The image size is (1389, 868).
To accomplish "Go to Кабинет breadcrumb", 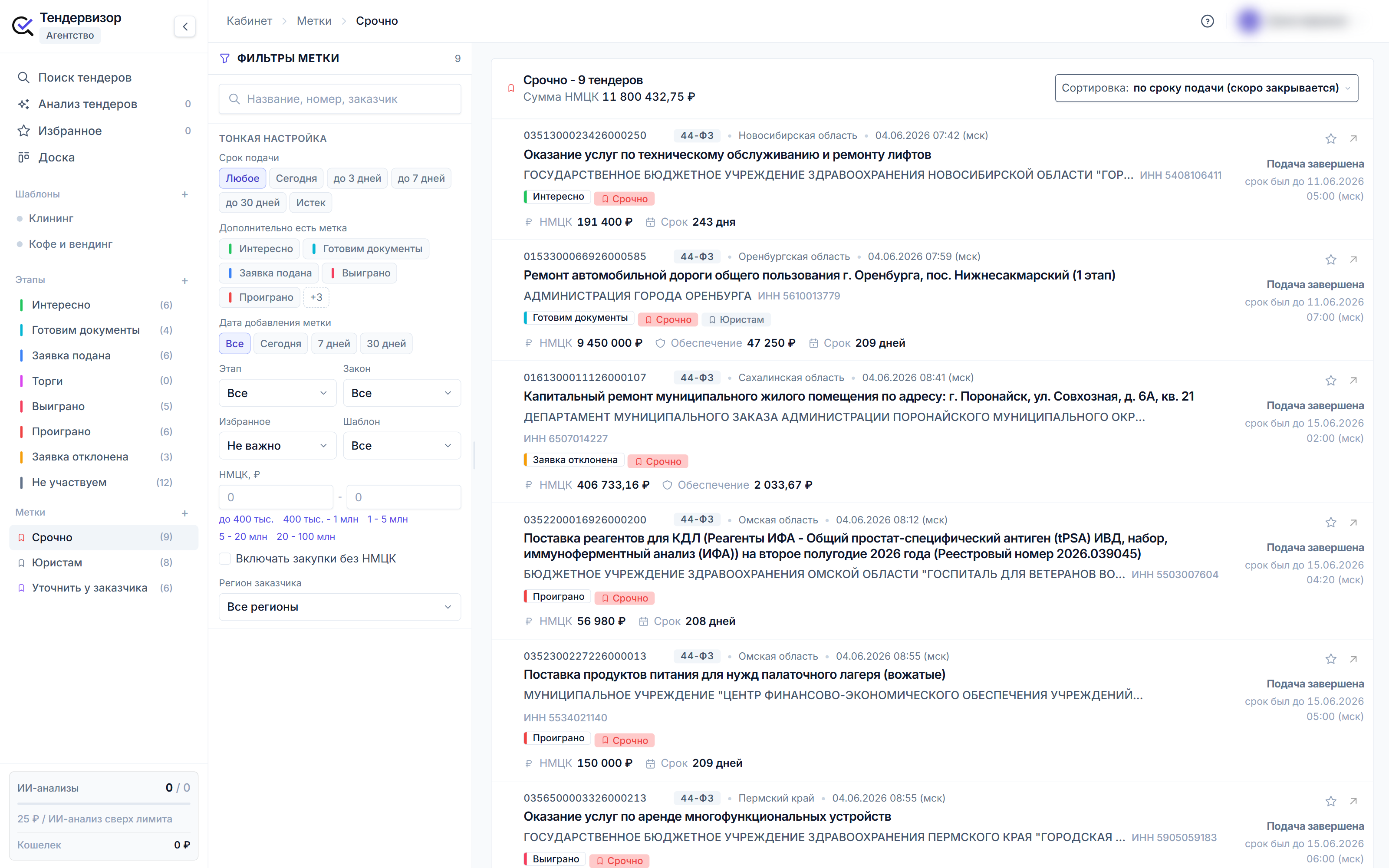I will pos(249,21).
